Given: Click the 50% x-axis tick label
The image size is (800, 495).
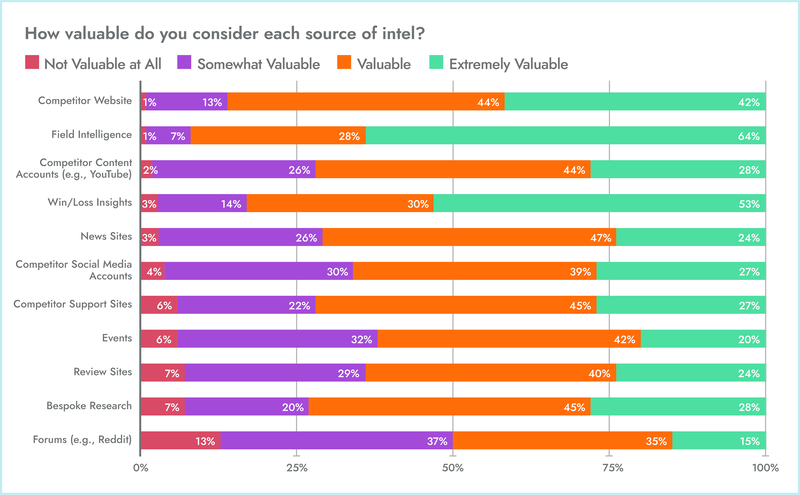Looking at the screenshot, I should coord(453,468).
